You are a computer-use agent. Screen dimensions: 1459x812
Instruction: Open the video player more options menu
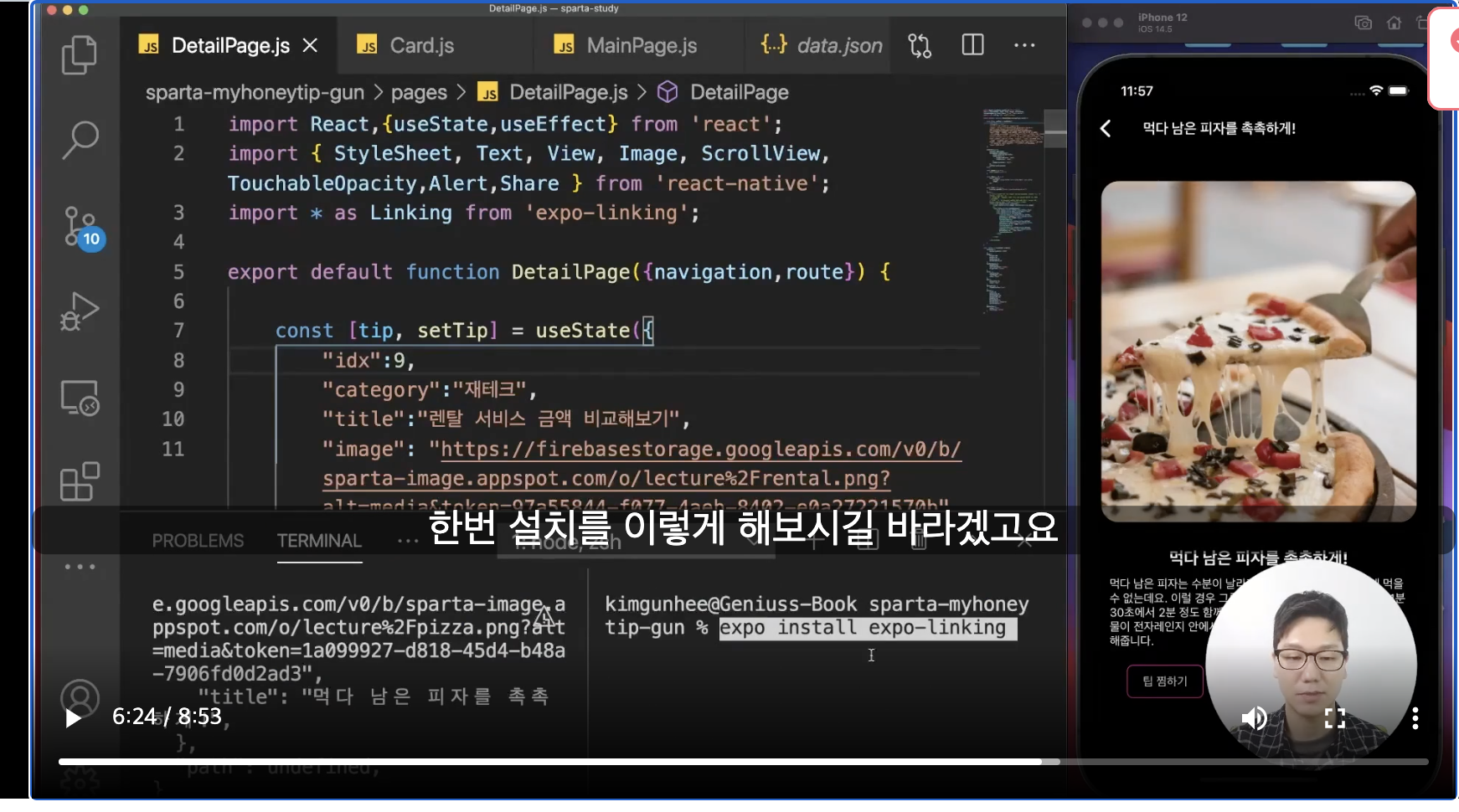pyautogui.click(x=1415, y=717)
